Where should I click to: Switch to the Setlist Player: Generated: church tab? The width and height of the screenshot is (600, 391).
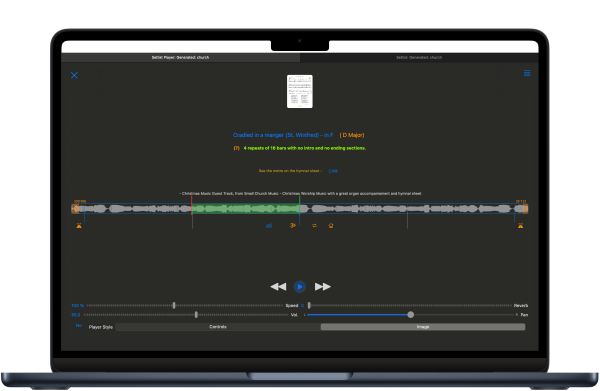[181, 57]
